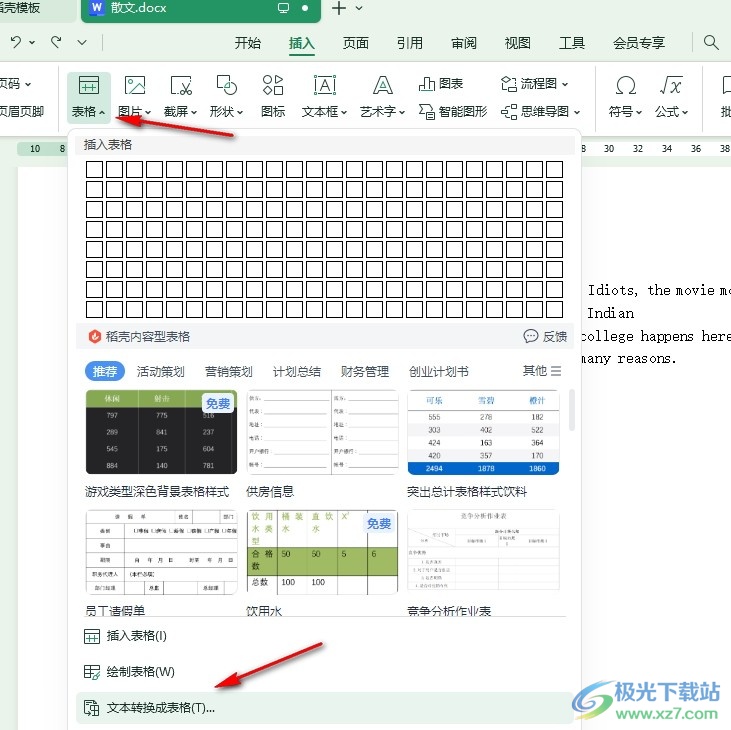
Task: Click the 形状 shapes icon
Action: pos(227,86)
